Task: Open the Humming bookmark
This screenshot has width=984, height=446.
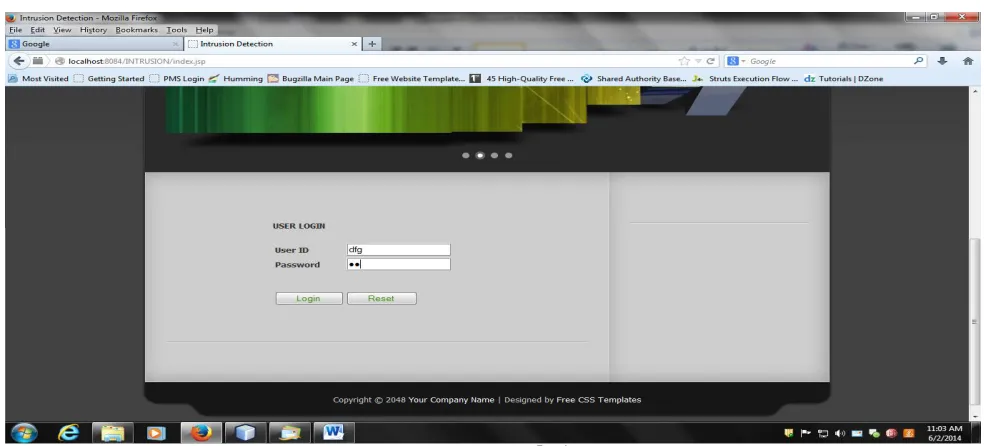Action: pyautogui.click(x=236, y=78)
